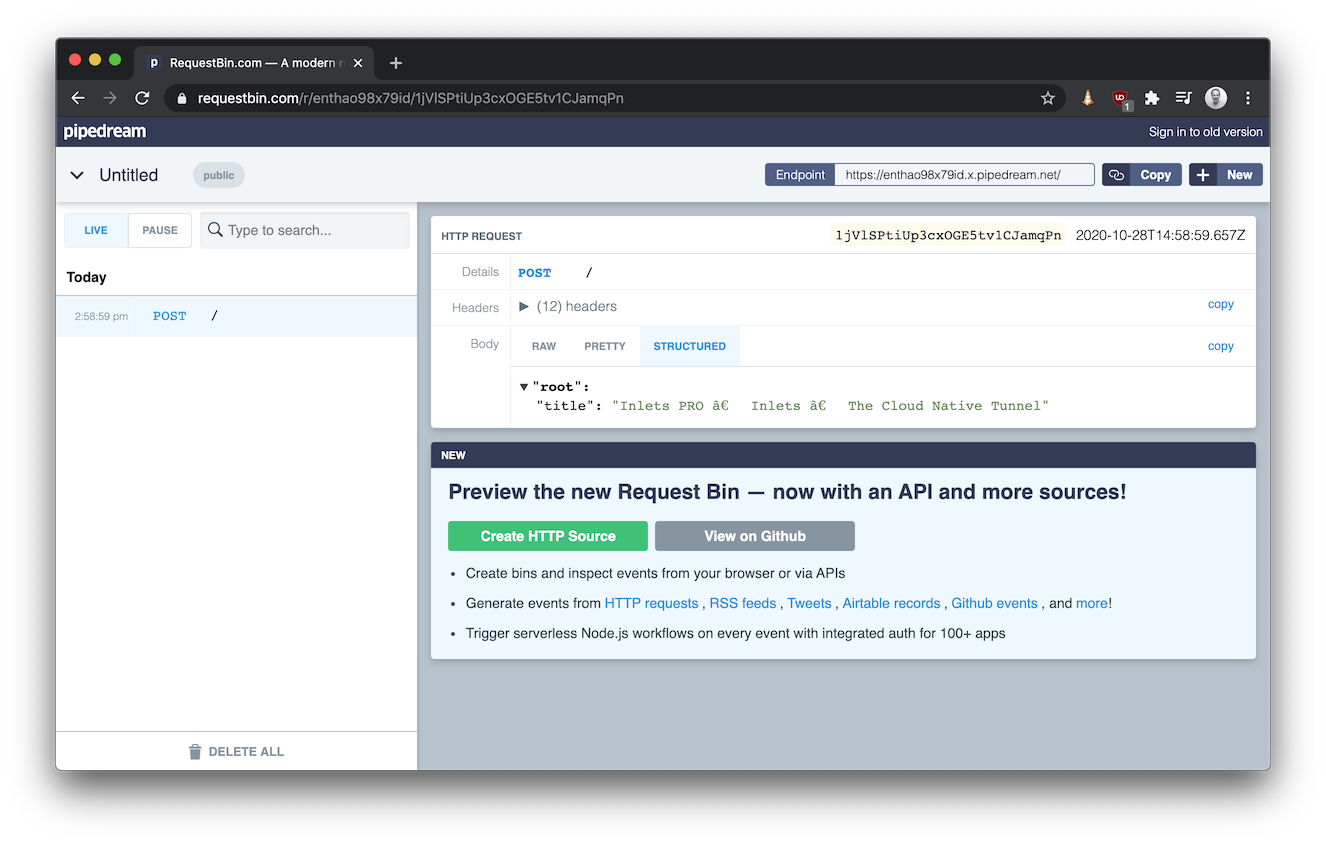Image resolution: width=1326 pixels, height=844 pixels.
Task: Copy the body using copy link
Action: point(1221,346)
